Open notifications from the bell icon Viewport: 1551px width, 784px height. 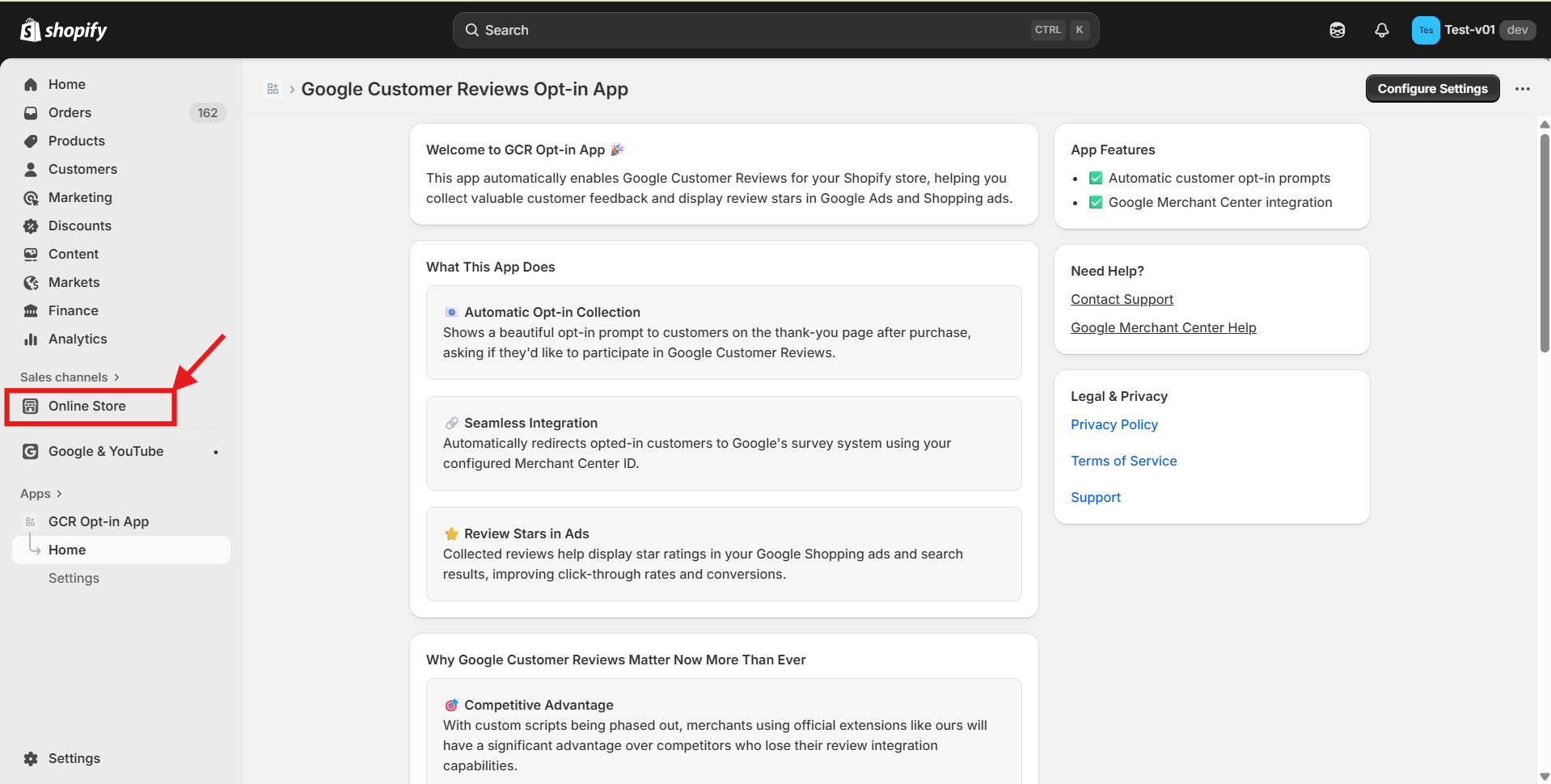1381,30
